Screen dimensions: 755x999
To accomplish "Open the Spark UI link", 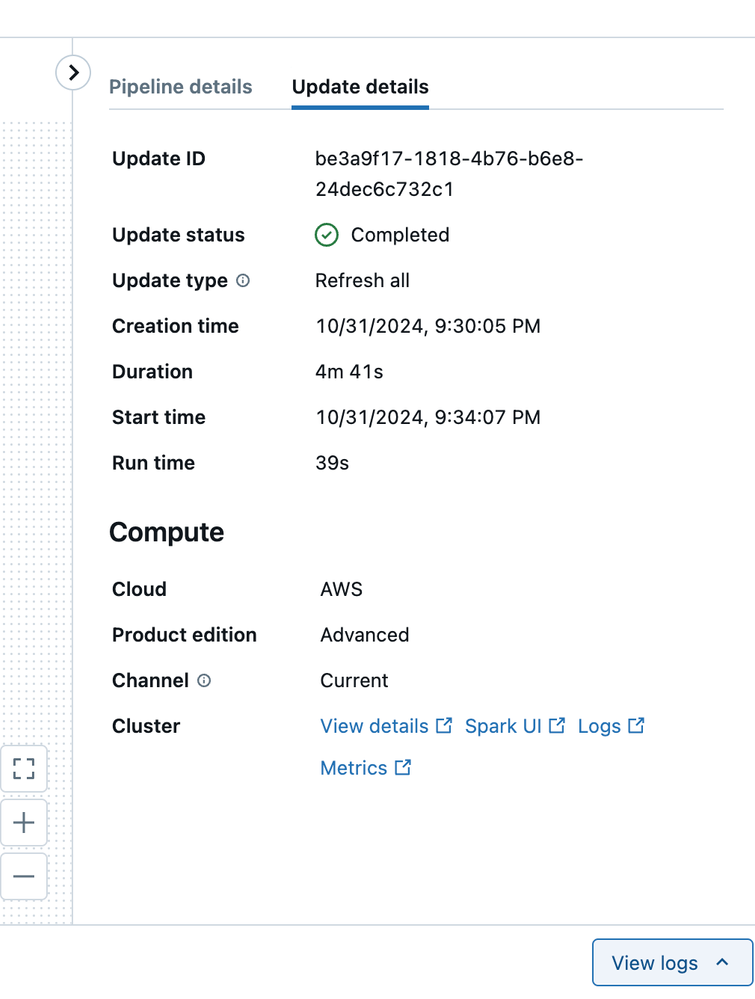I will tap(503, 726).
